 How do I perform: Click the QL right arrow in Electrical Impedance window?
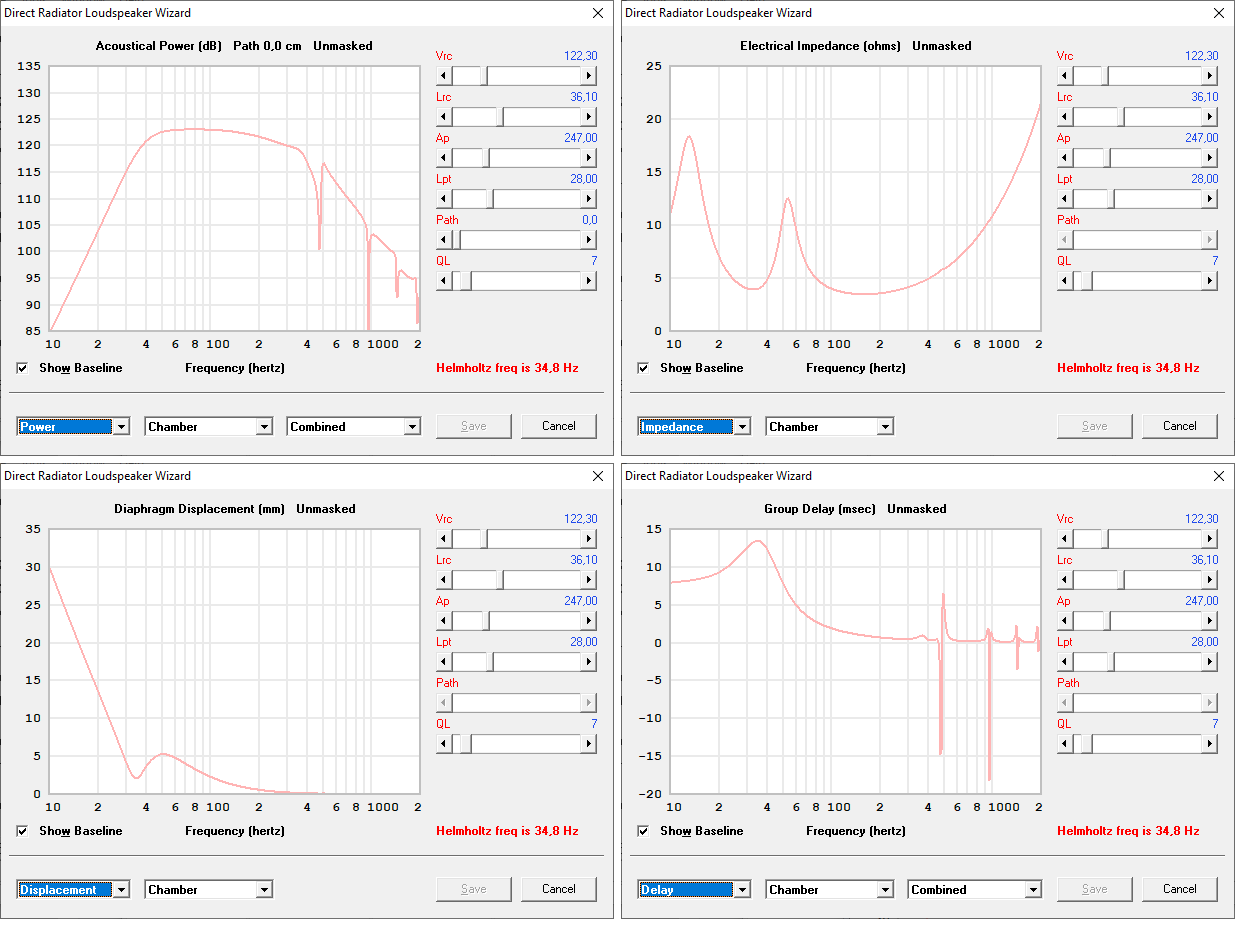click(x=1210, y=281)
